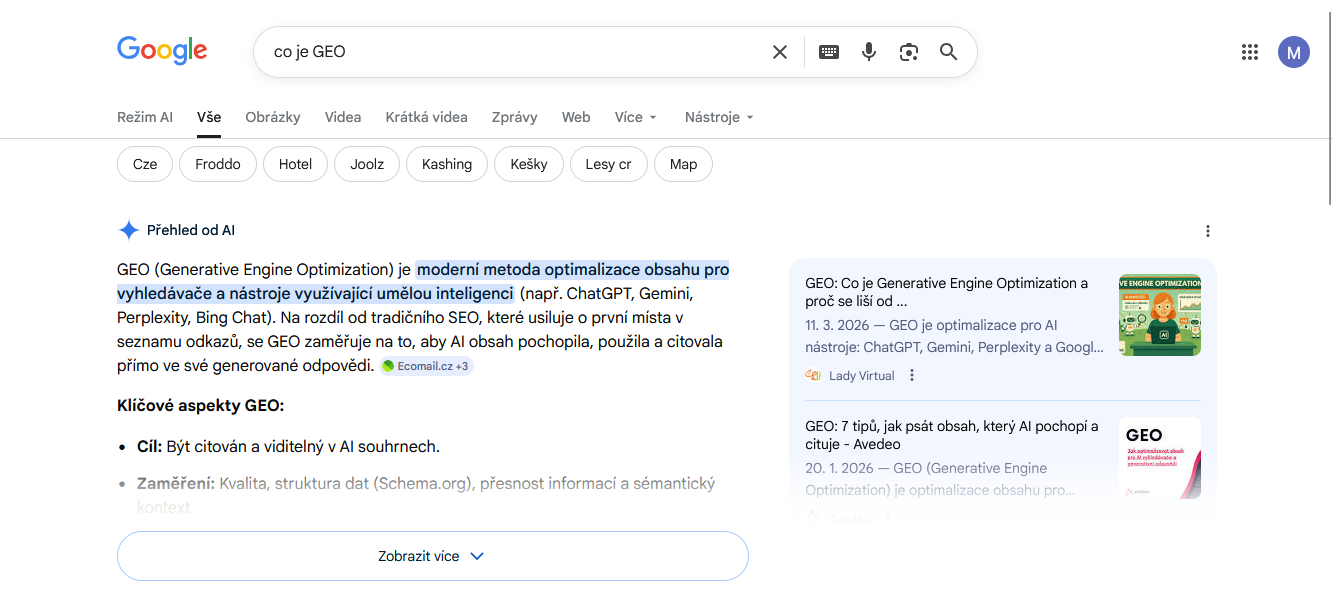Screen dimensions: 1333x596
Task: Open AI overview three-dot options menu
Action: 1208,231
